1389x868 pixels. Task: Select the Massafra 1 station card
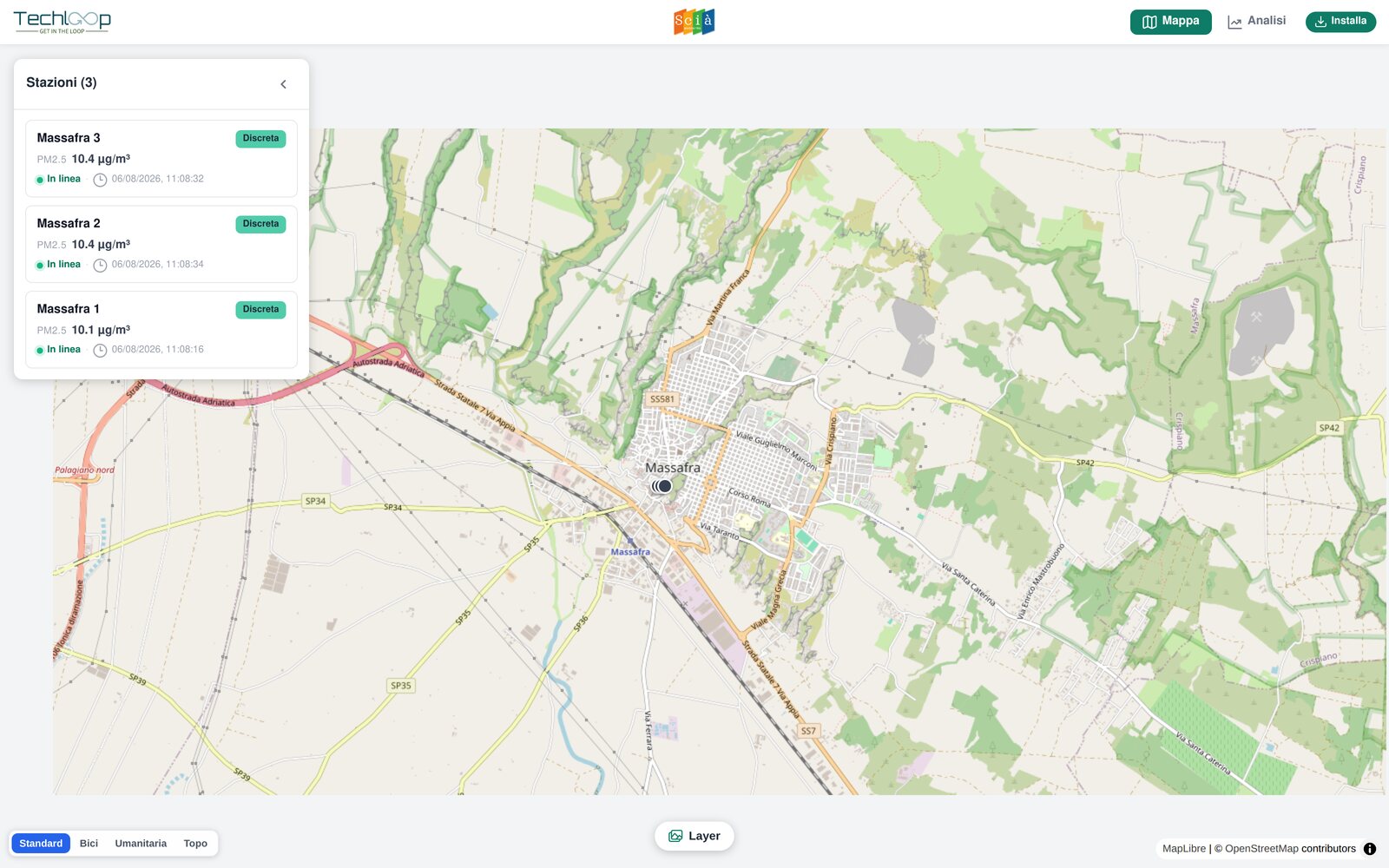(161, 330)
